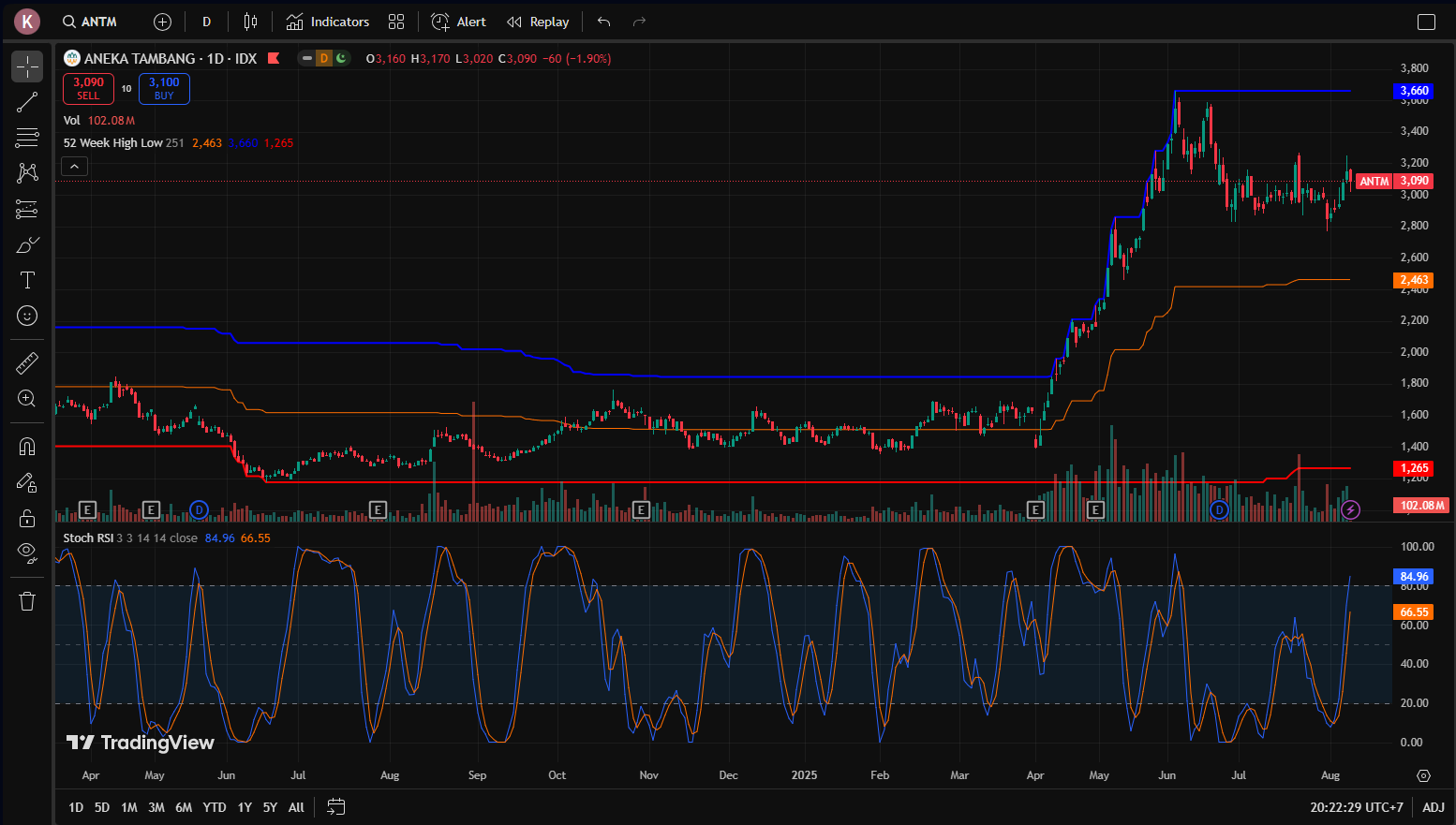The width and height of the screenshot is (1456, 825).
Task: Collapse the indicator legend chevron
Action: coord(74,167)
